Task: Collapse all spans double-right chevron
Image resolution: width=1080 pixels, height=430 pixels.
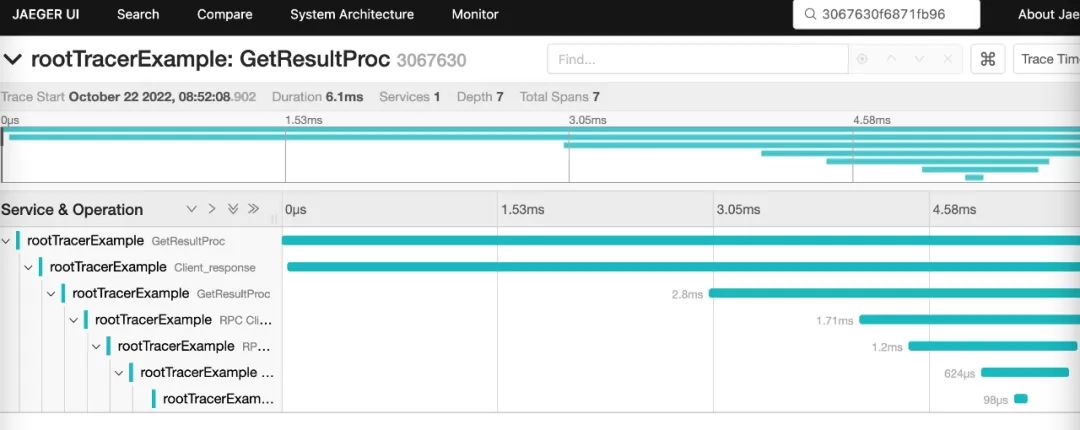Action: coord(253,209)
